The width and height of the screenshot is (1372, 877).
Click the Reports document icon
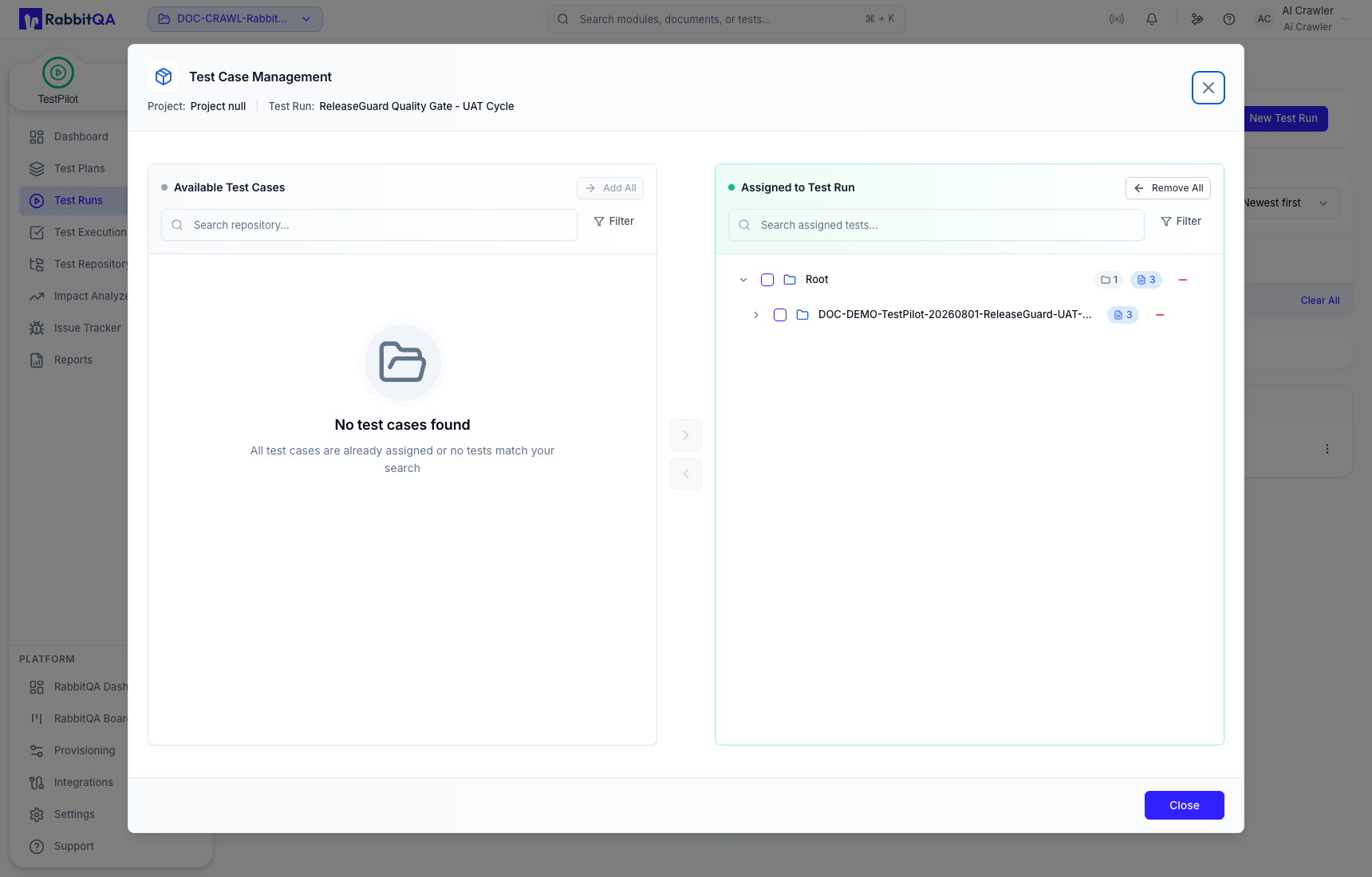[x=37, y=360]
